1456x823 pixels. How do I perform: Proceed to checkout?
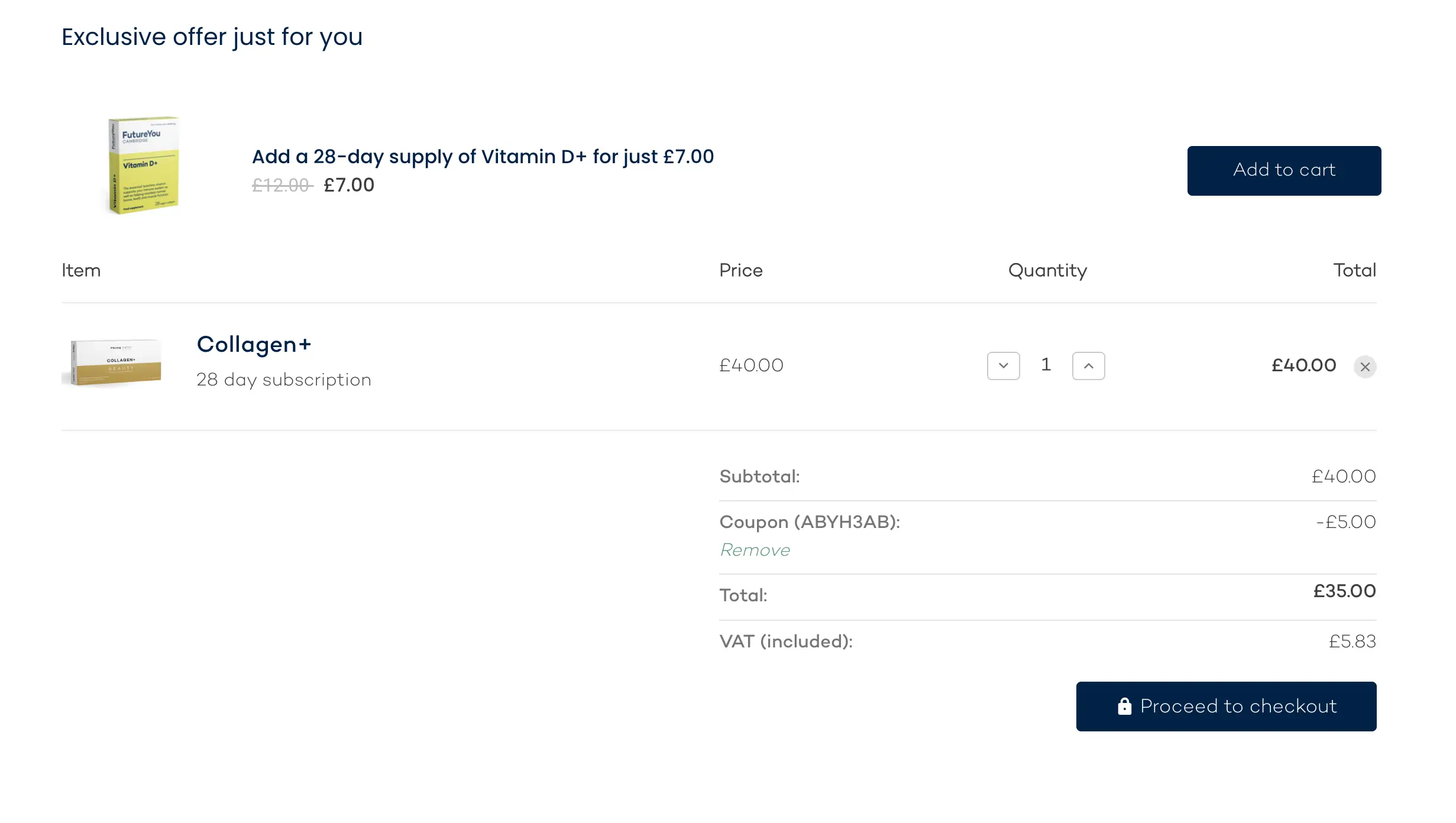(x=1225, y=706)
